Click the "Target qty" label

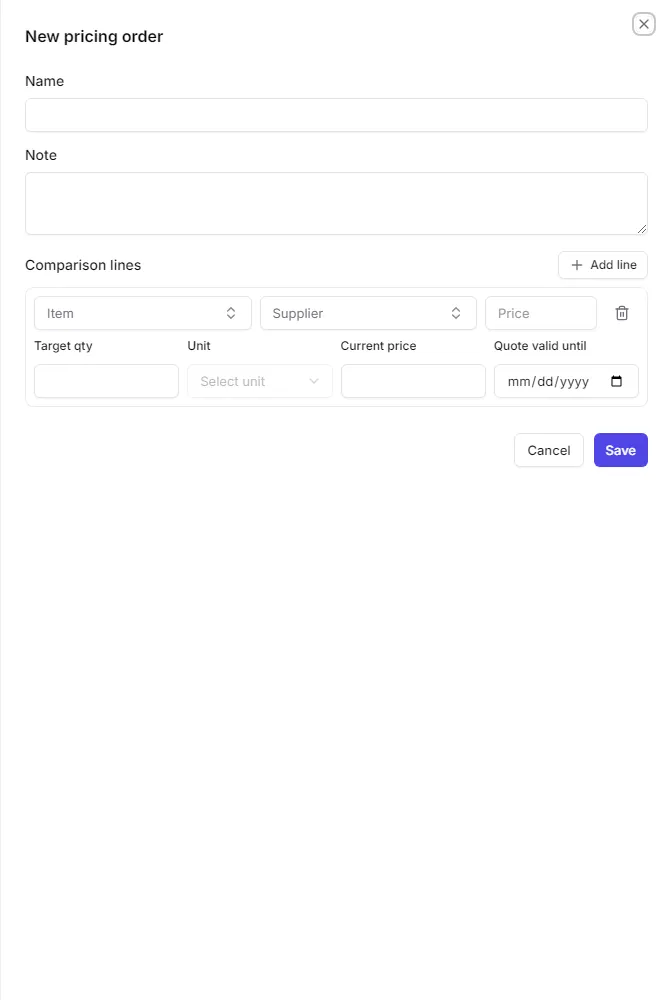(63, 346)
